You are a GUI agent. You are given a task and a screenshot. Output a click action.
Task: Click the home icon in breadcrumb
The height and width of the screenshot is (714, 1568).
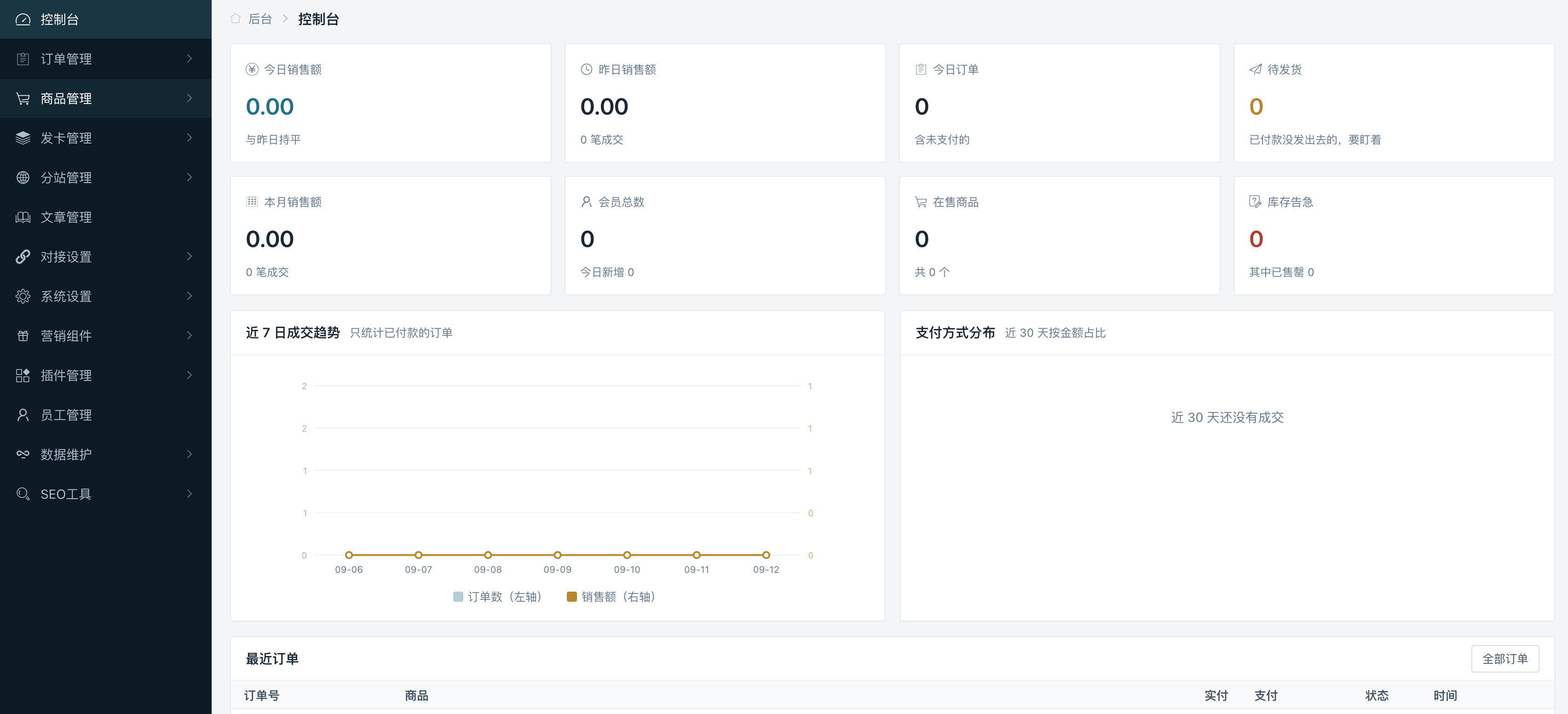point(236,19)
